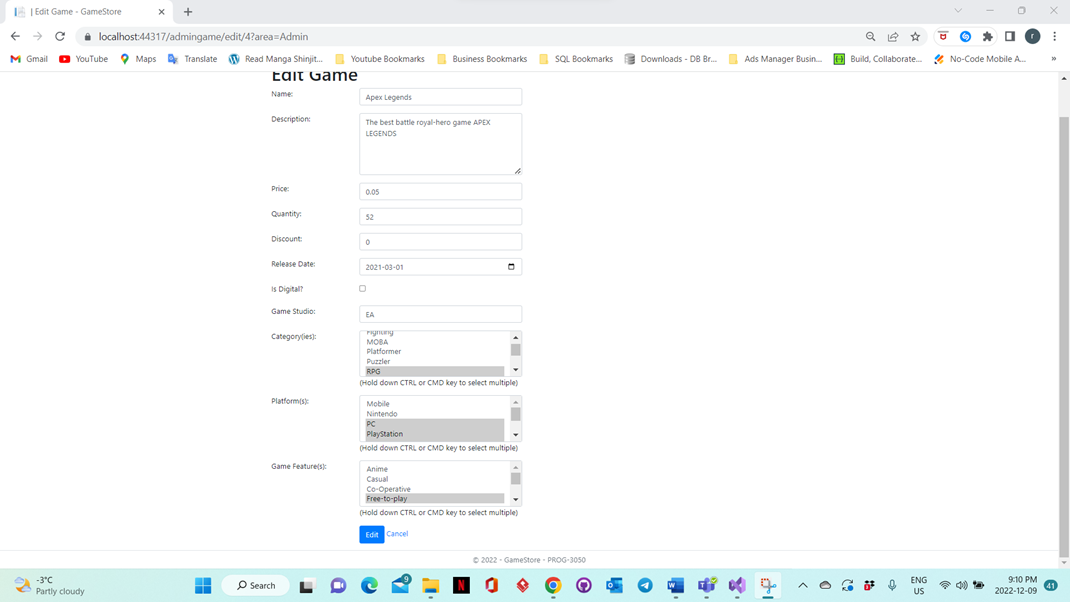The height and width of the screenshot is (602, 1070).
Task: Click the Extensions puzzle piece icon
Action: (x=986, y=36)
